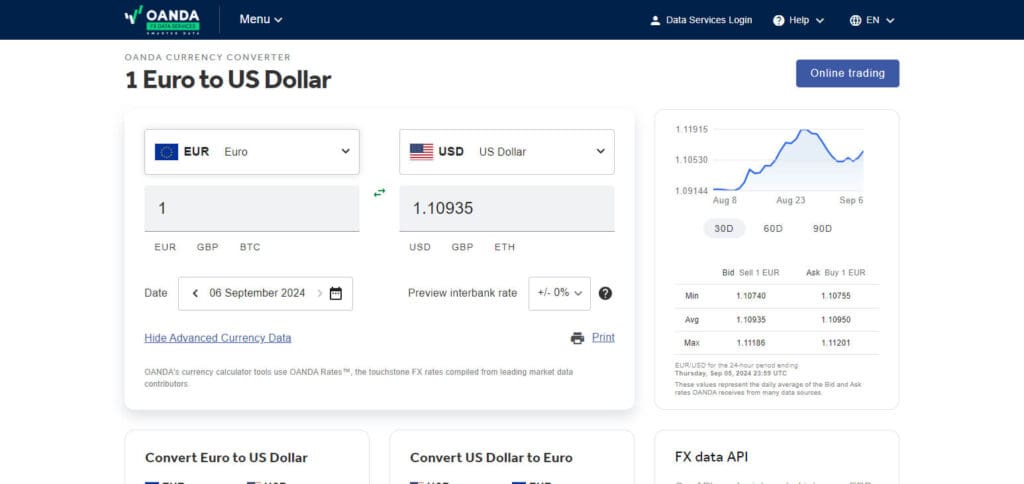Expand the Help menu chevron
This screenshot has height=484, width=1024.
(820, 21)
